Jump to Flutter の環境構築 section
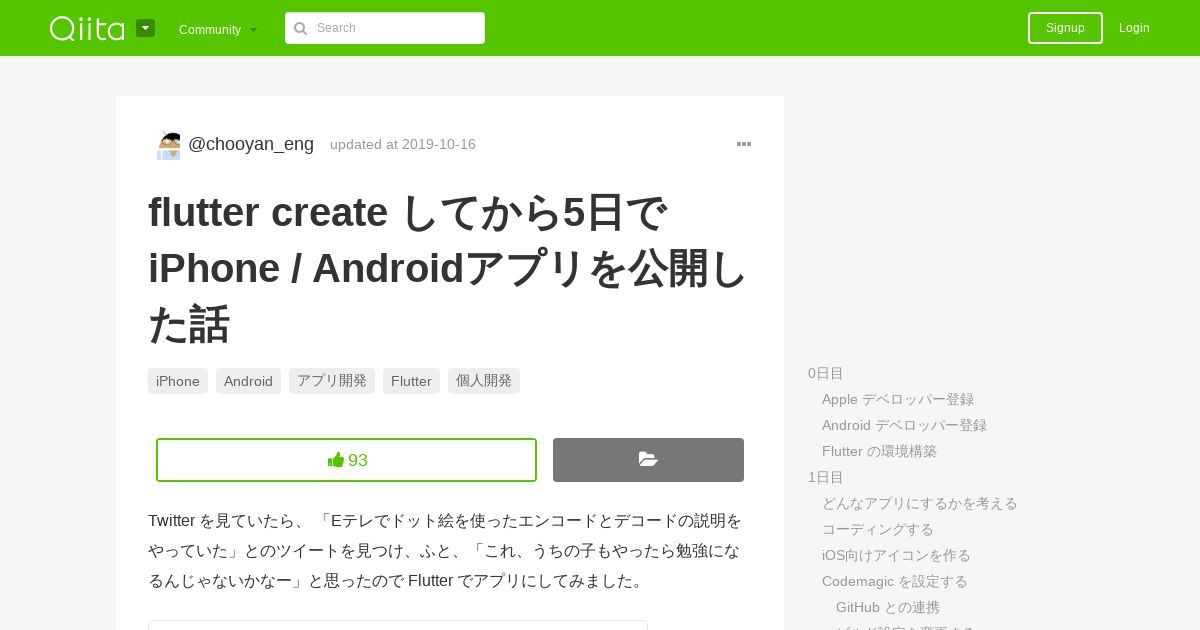The height and width of the screenshot is (630, 1200). tap(879, 451)
